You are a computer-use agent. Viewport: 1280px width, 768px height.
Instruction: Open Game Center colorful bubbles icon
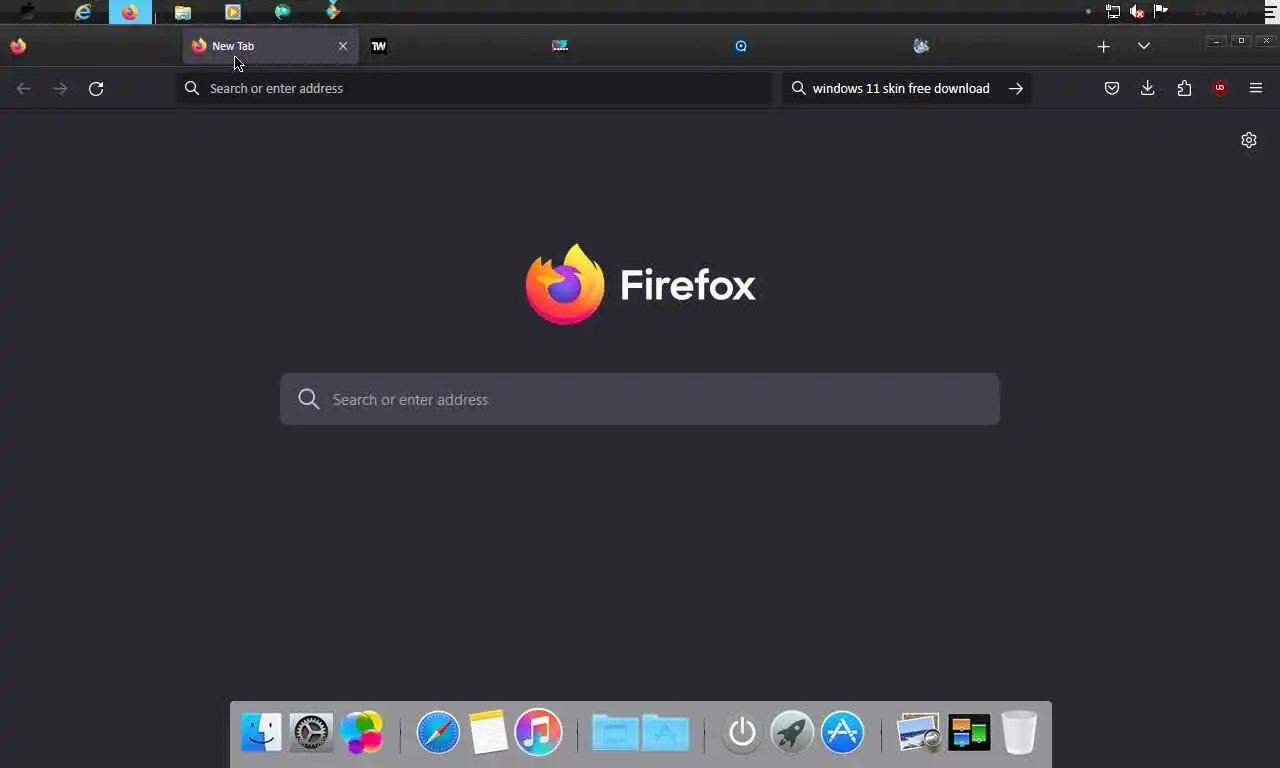coord(361,733)
